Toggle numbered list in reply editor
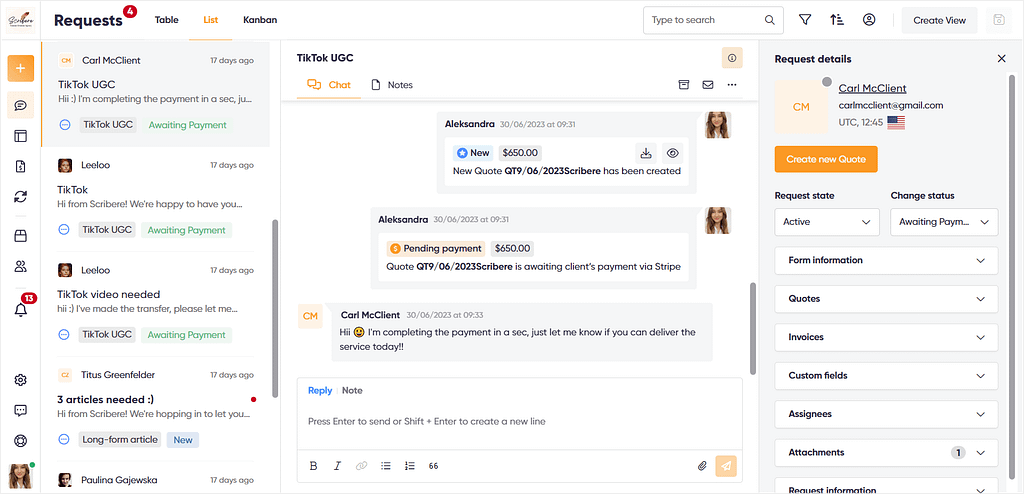Viewport: 1024px width, 494px height. coord(410,466)
